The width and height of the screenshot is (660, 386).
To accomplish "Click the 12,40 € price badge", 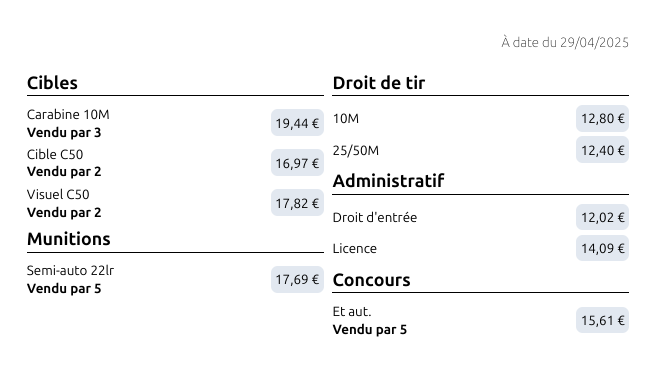I will point(602,150).
